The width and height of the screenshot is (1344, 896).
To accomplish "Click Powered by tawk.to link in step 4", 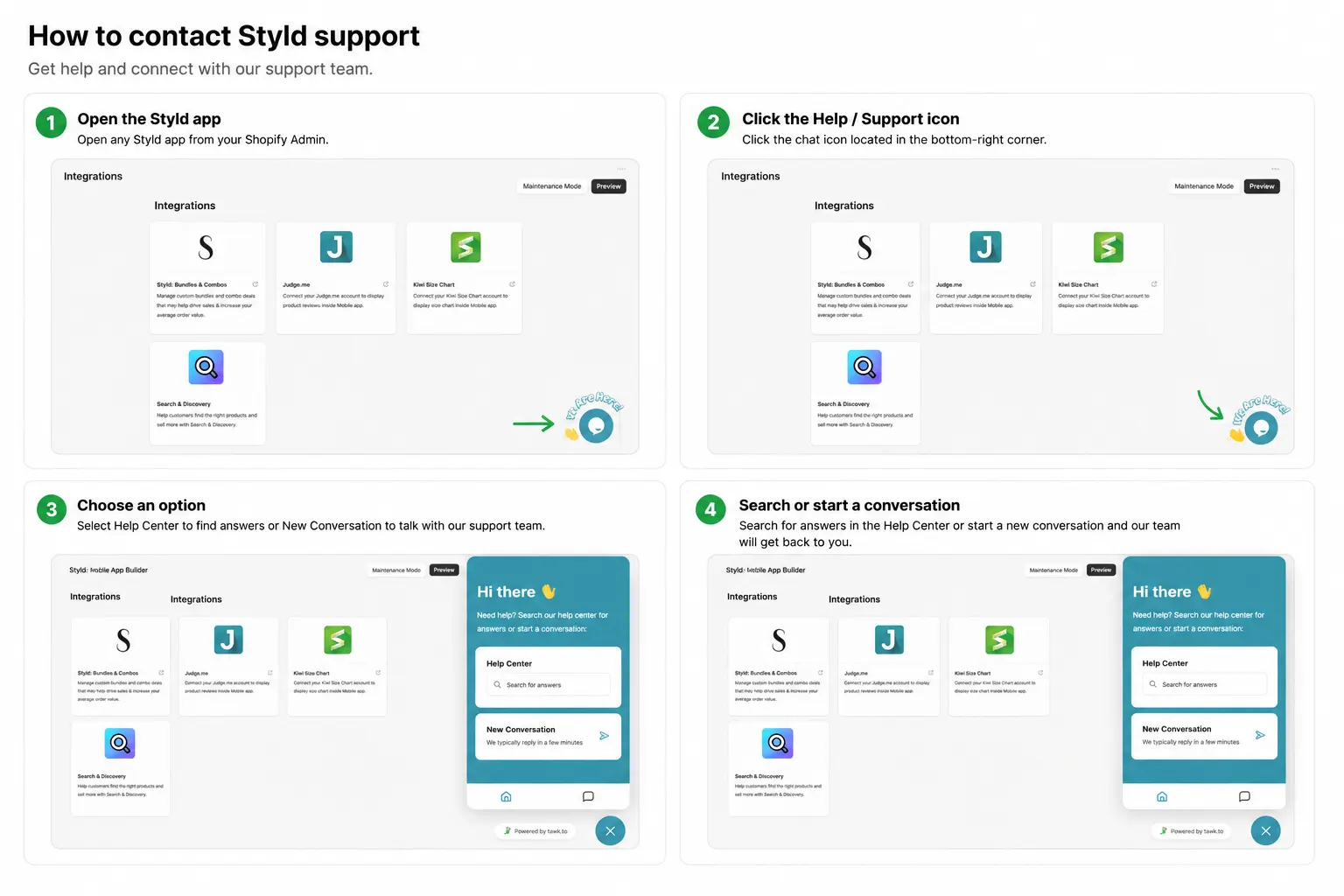I will [1192, 831].
